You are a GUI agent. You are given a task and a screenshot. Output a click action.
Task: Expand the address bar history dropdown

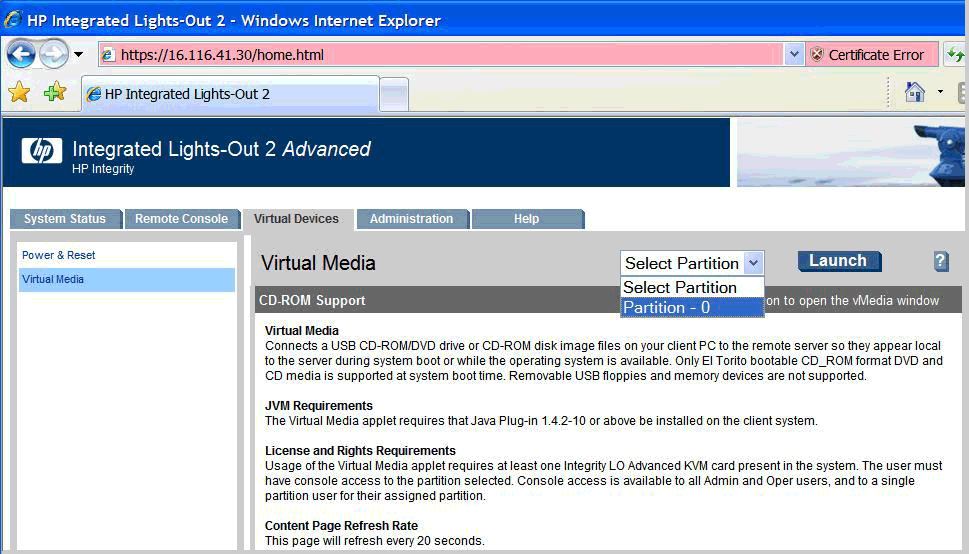click(x=794, y=54)
